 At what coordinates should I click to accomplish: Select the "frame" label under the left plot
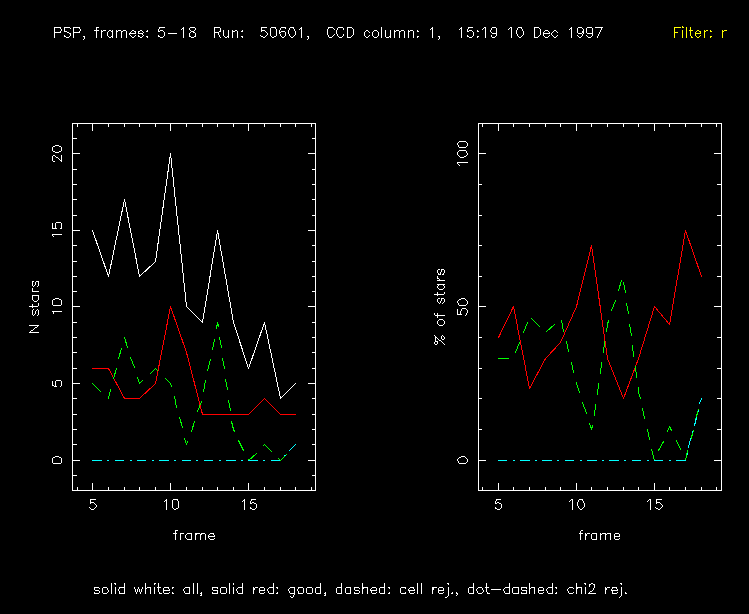(x=194, y=535)
